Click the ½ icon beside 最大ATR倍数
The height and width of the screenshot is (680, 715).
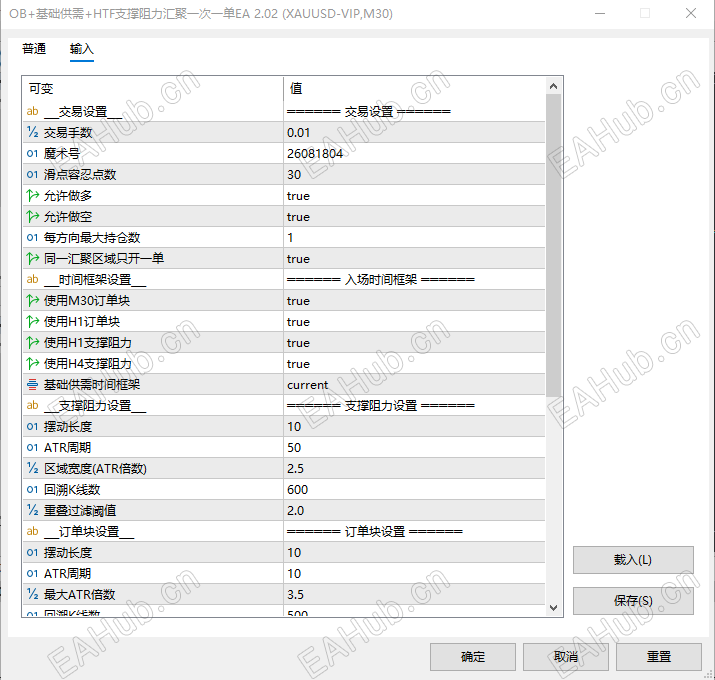pos(32,594)
